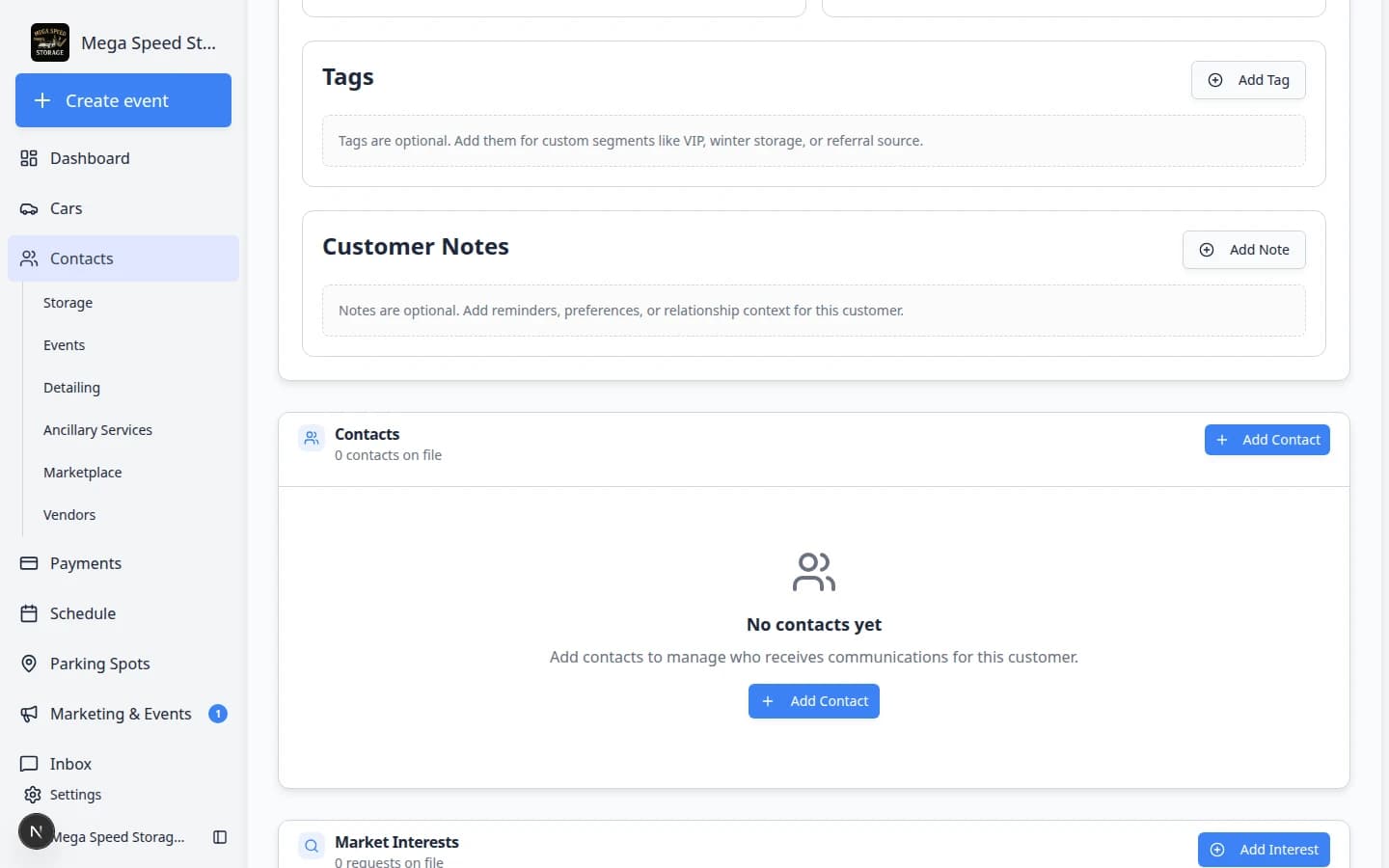The image size is (1389, 868).
Task: Go to the Payments page
Action: (123, 563)
